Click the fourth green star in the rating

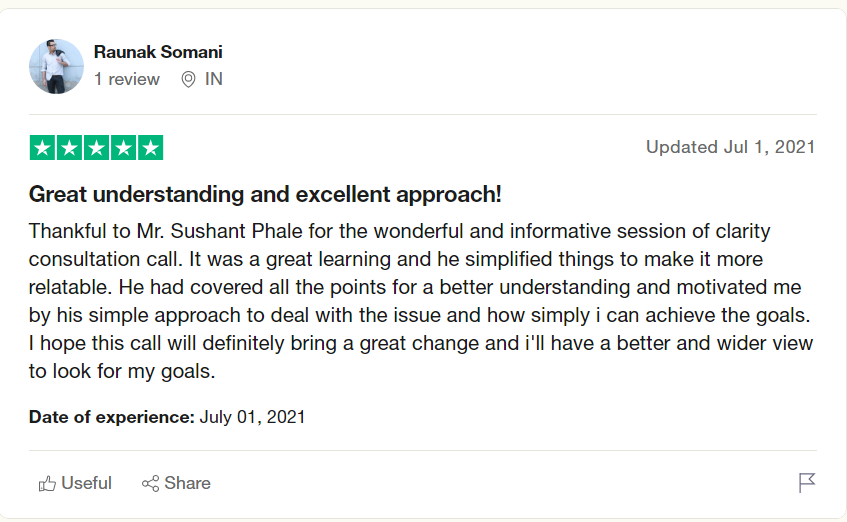(x=123, y=148)
